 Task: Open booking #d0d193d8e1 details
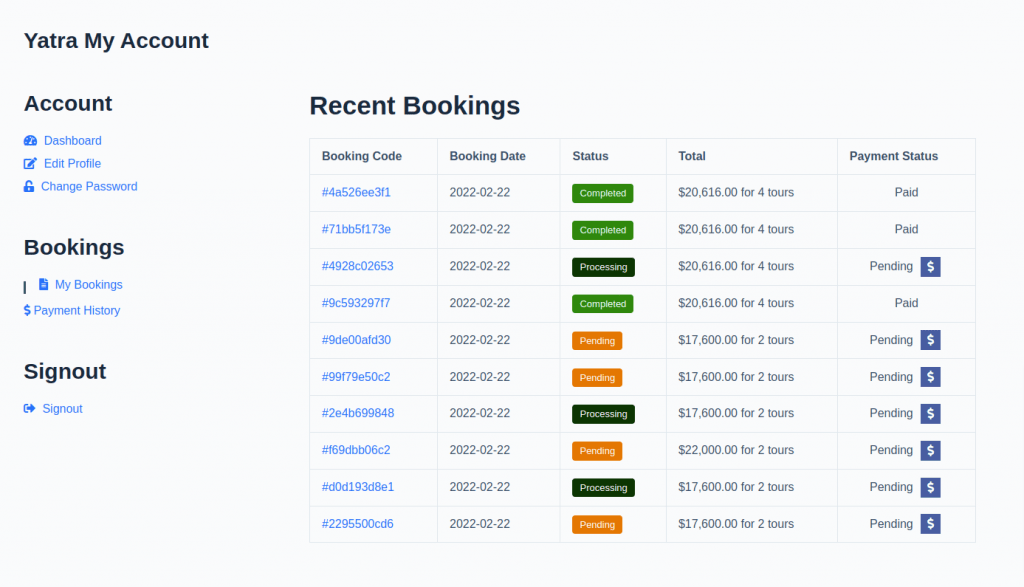356,487
